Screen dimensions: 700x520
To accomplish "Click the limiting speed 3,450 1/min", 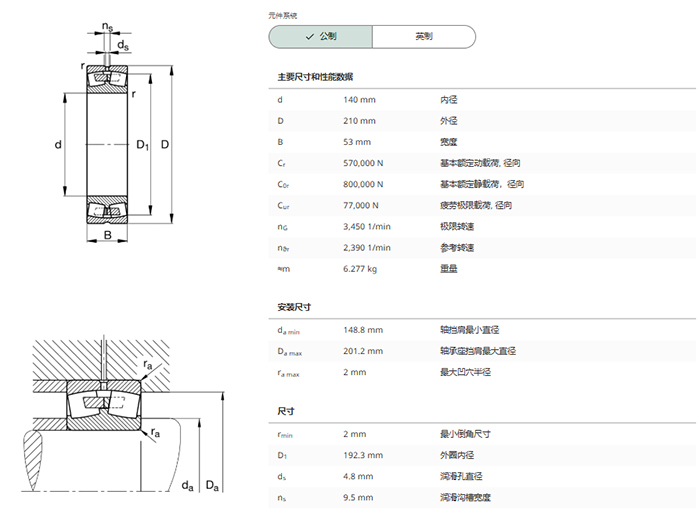I will pos(367,227).
